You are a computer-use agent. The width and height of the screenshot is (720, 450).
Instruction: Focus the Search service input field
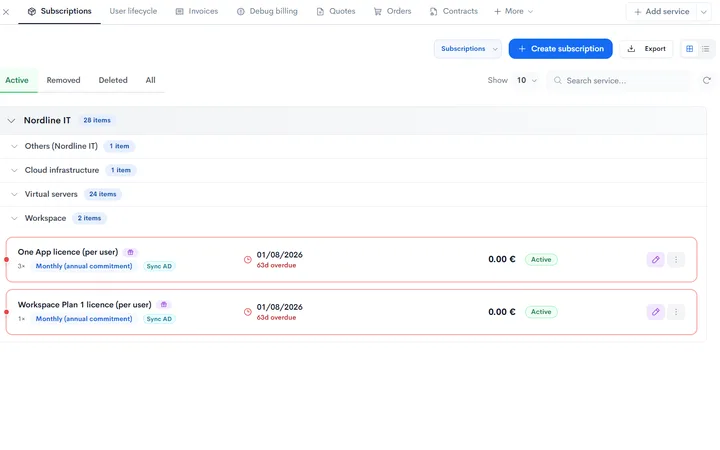618,80
